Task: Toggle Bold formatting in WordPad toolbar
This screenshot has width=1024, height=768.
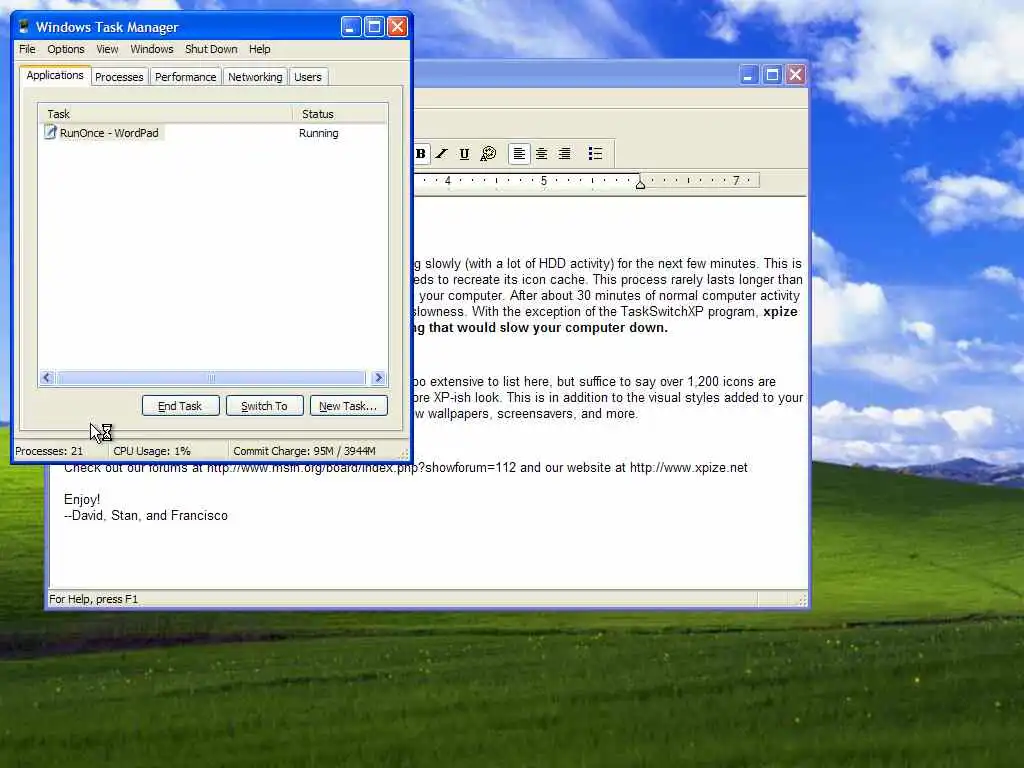Action: [421, 154]
